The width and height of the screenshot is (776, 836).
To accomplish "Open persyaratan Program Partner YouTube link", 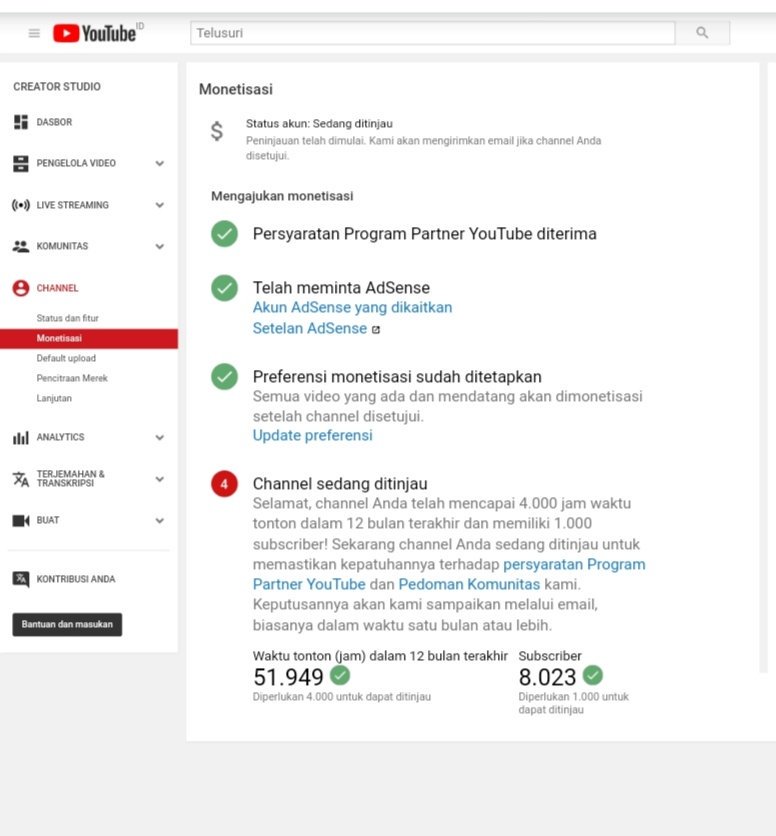I will click(x=449, y=574).
